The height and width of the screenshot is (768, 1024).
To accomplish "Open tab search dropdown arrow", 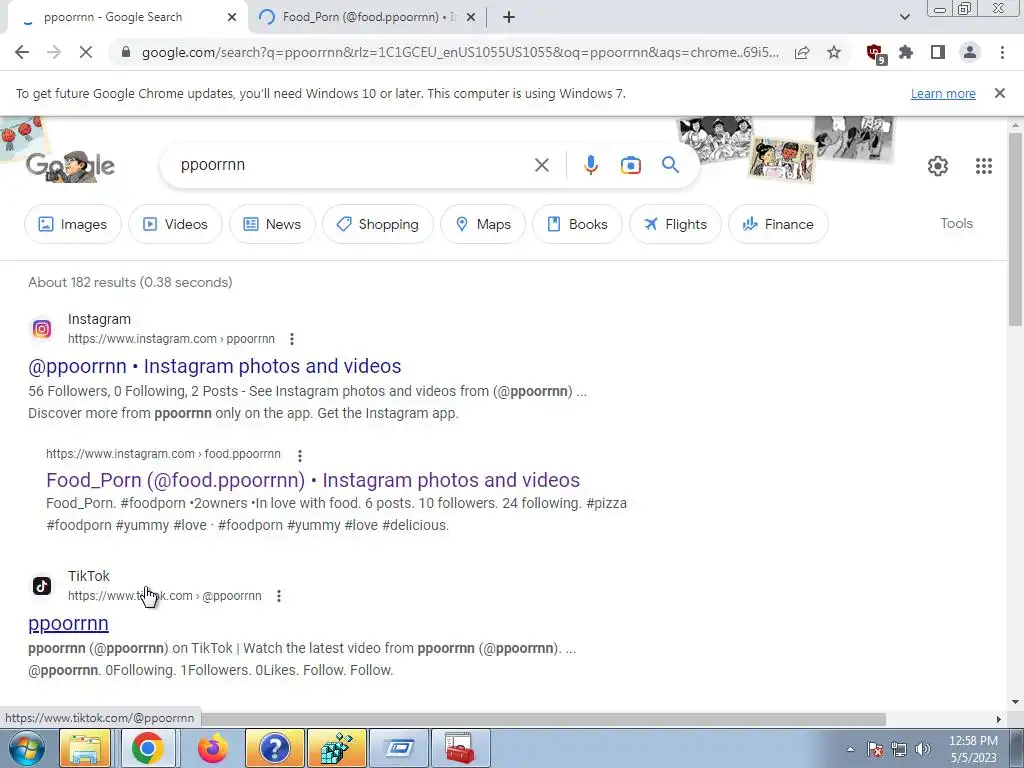I will pos(904,17).
